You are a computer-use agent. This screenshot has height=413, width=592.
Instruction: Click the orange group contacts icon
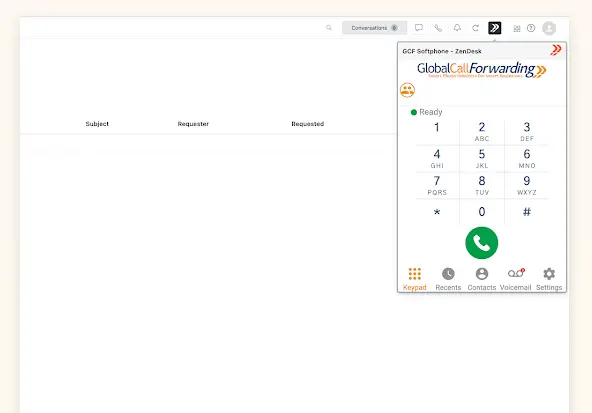407,90
